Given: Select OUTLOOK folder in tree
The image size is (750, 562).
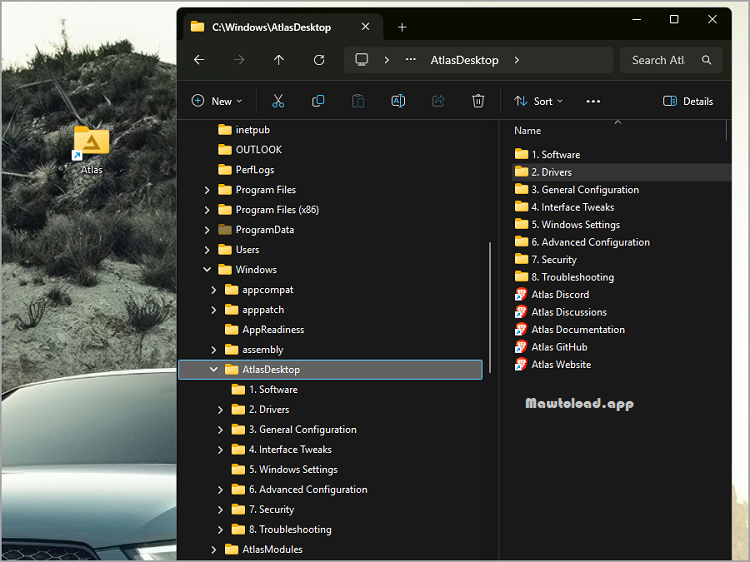Looking at the screenshot, I should click(250, 150).
